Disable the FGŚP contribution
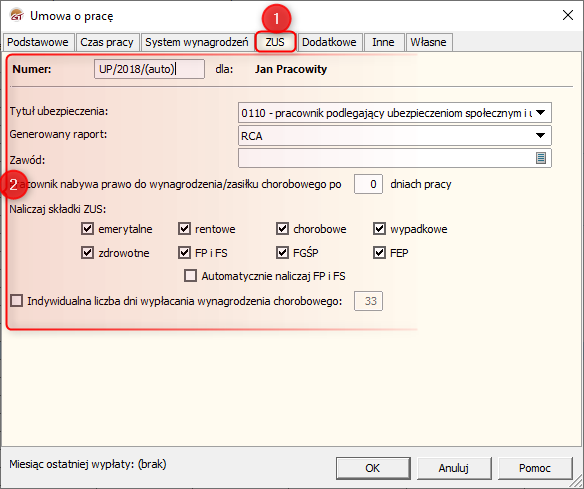This screenshot has width=584, height=489. (282, 253)
